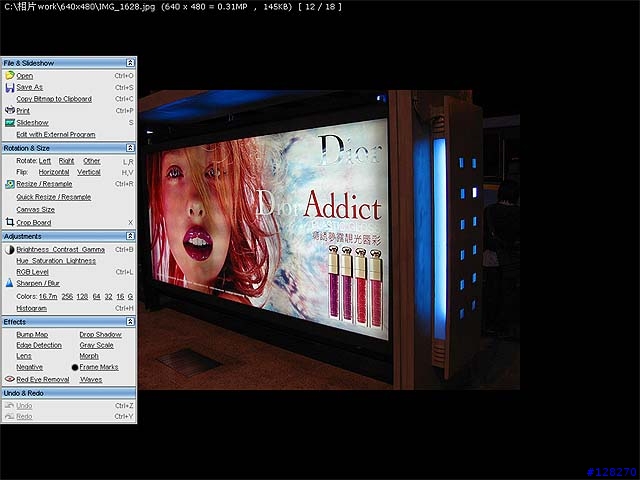The width and height of the screenshot is (640, 480).
Task: Flip the image Horizontal
Action: point(54,172)
